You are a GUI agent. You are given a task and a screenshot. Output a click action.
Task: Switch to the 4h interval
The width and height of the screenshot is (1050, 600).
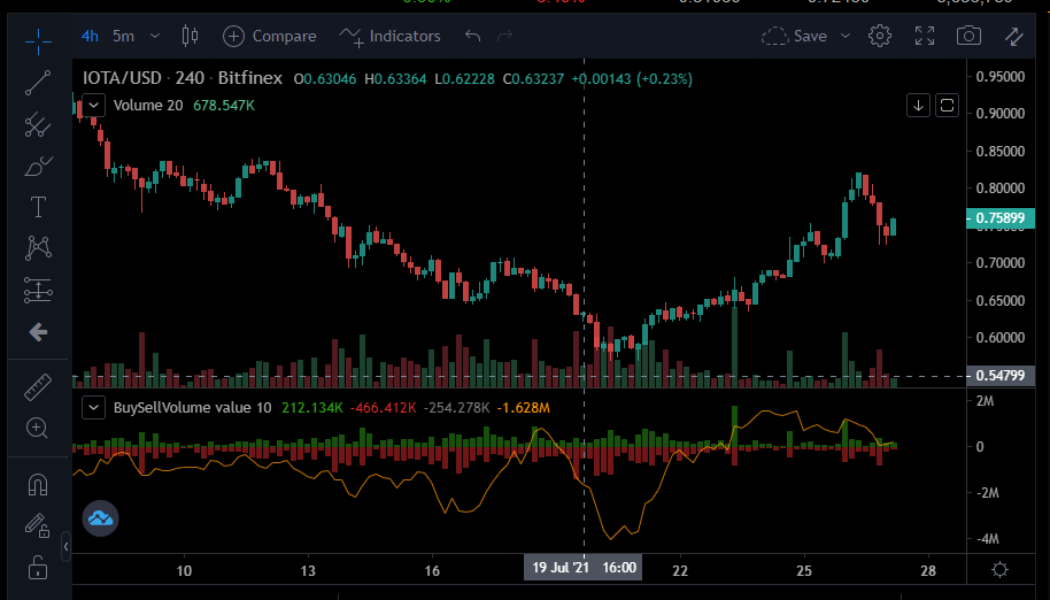coord(89,35)
